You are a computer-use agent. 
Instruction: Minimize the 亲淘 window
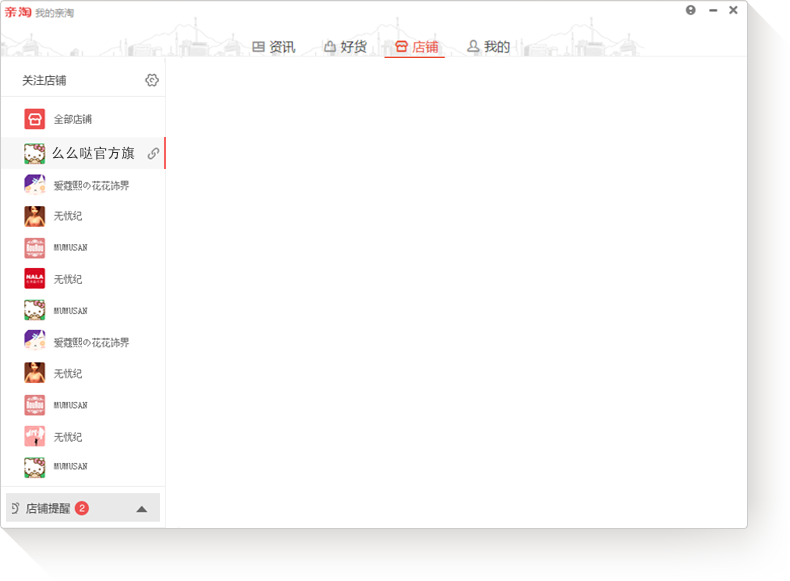tap(713, 10)
